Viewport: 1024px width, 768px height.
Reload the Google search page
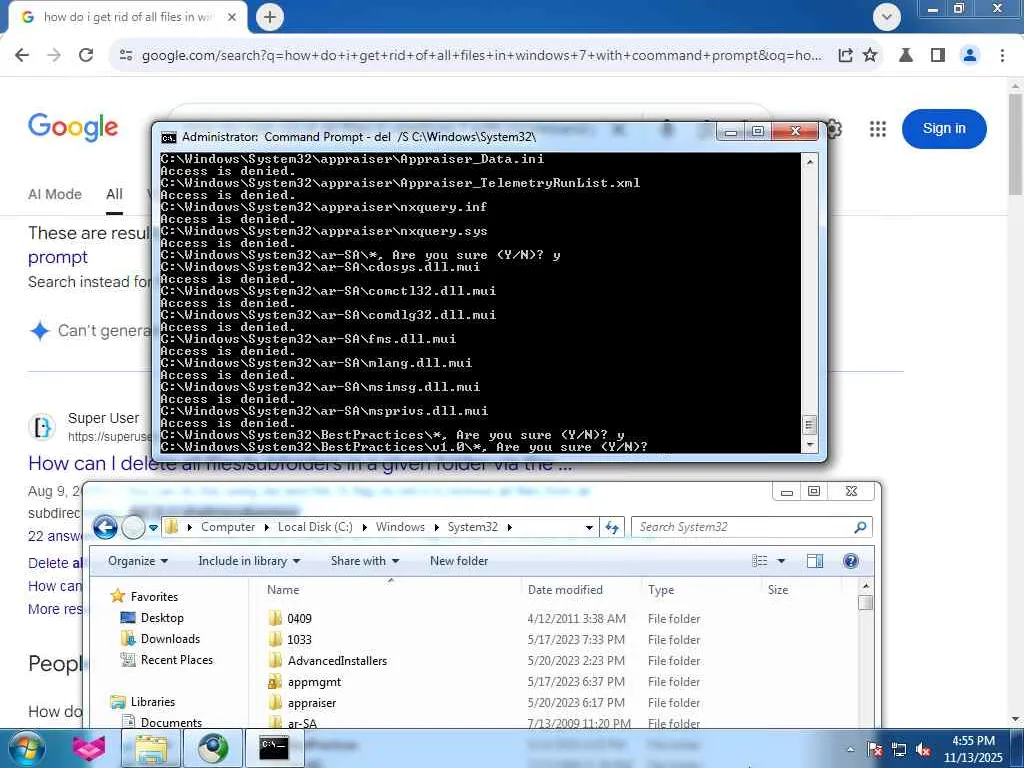pos(86,55)
